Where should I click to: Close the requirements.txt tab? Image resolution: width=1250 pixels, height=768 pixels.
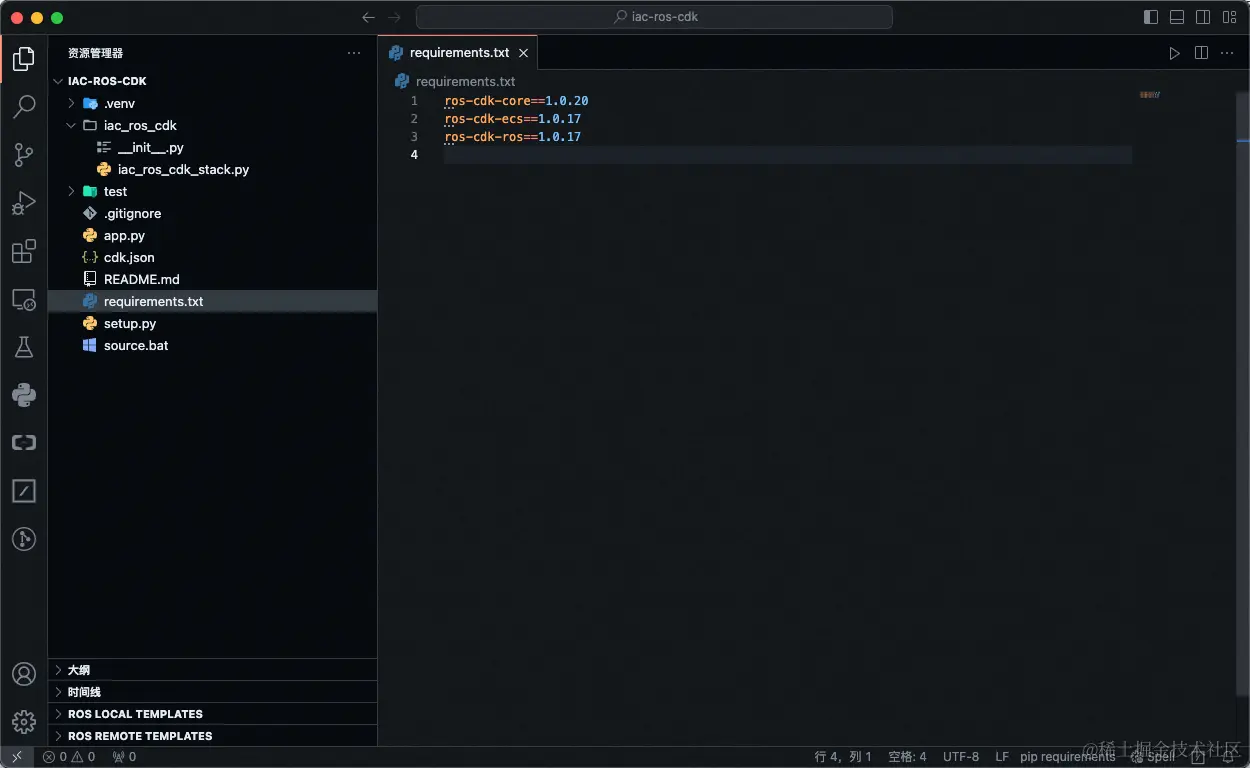(523, 53)
